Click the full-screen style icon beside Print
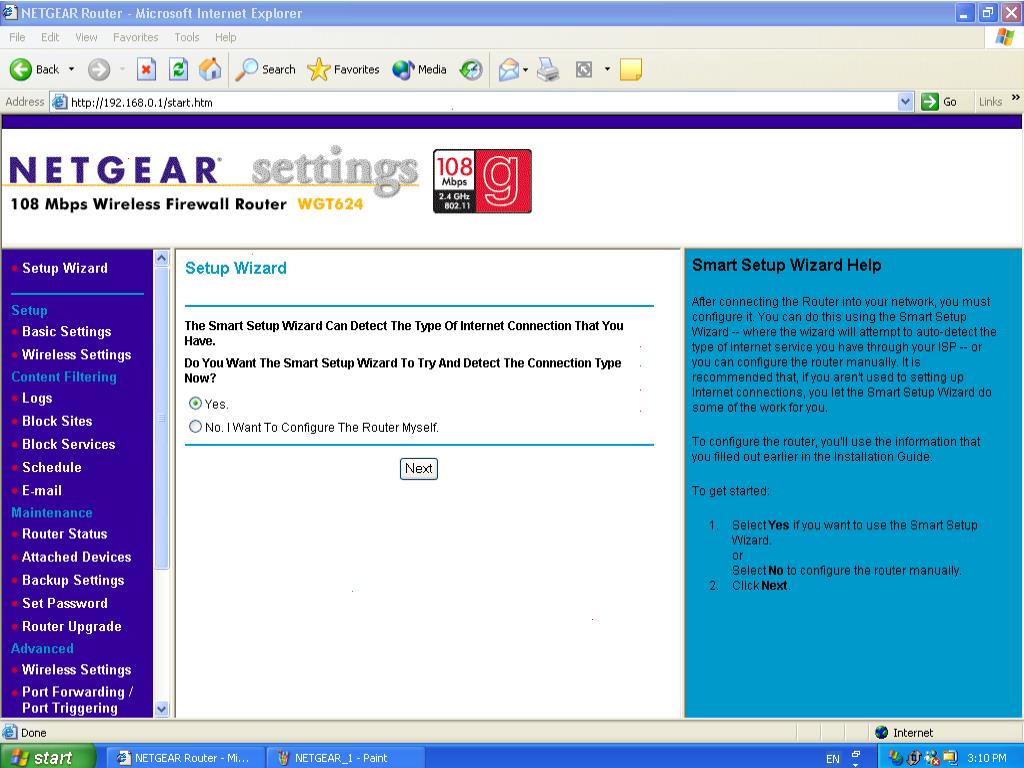Screen dimensions: 1024x768 [x=584, y=69]
